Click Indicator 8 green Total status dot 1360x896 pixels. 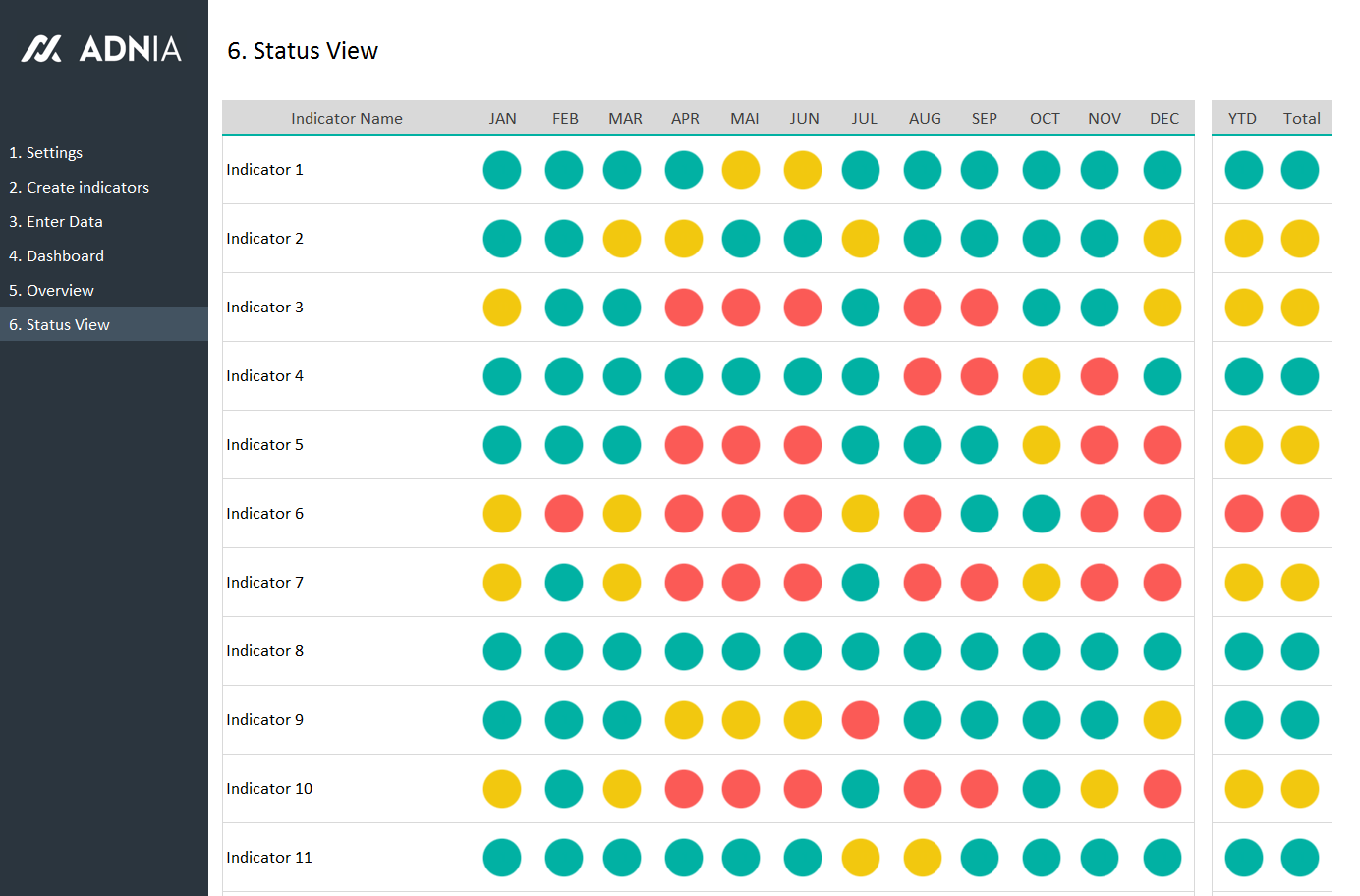[x=1300, y=651]
